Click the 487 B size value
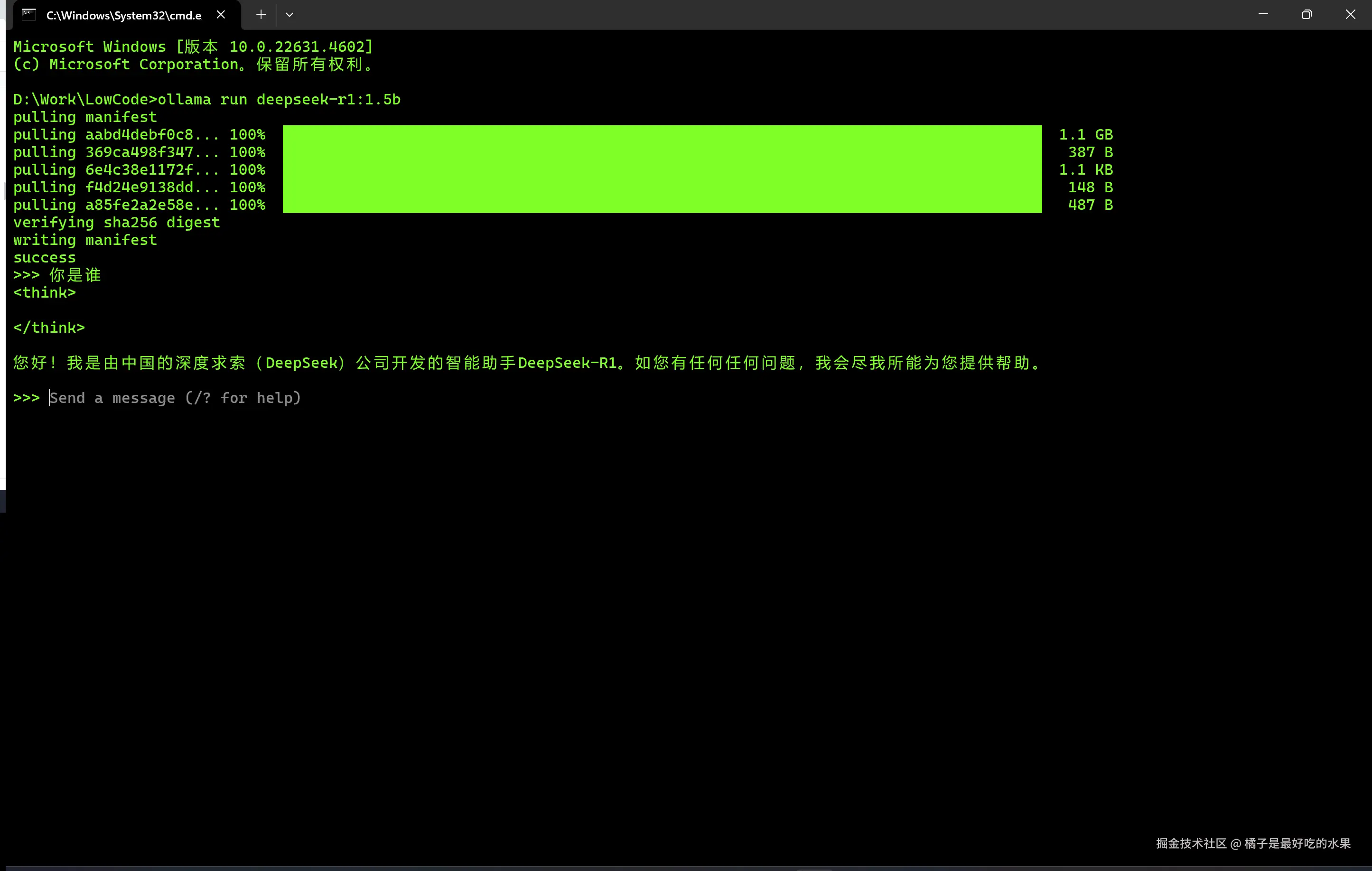 (x=1091, y=205)
